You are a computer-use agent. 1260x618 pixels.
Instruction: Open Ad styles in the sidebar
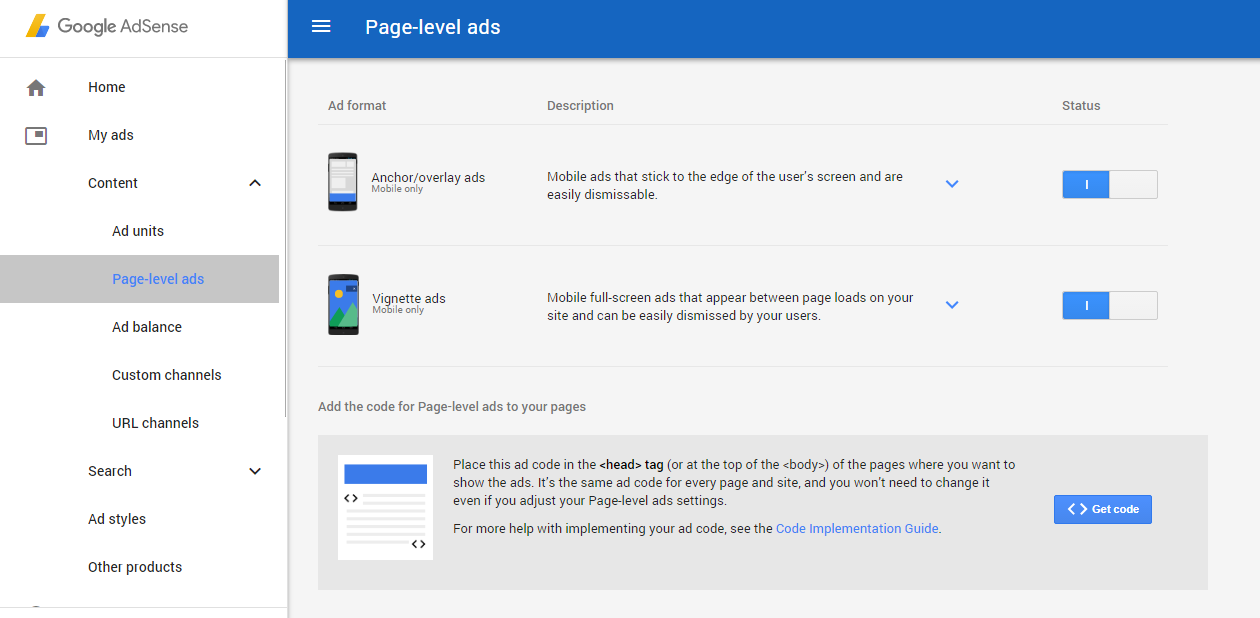pyautogui.click(x=117, y=519)
